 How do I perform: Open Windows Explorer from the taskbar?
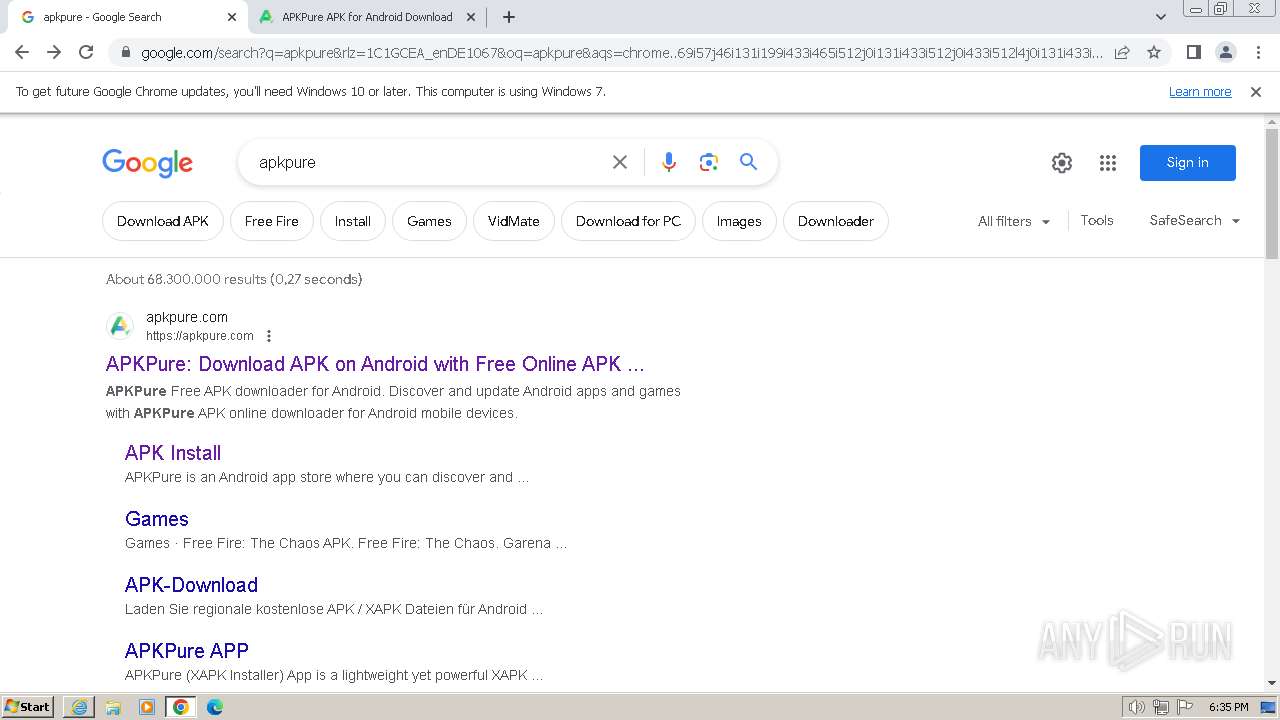click(x=113, y=707)
